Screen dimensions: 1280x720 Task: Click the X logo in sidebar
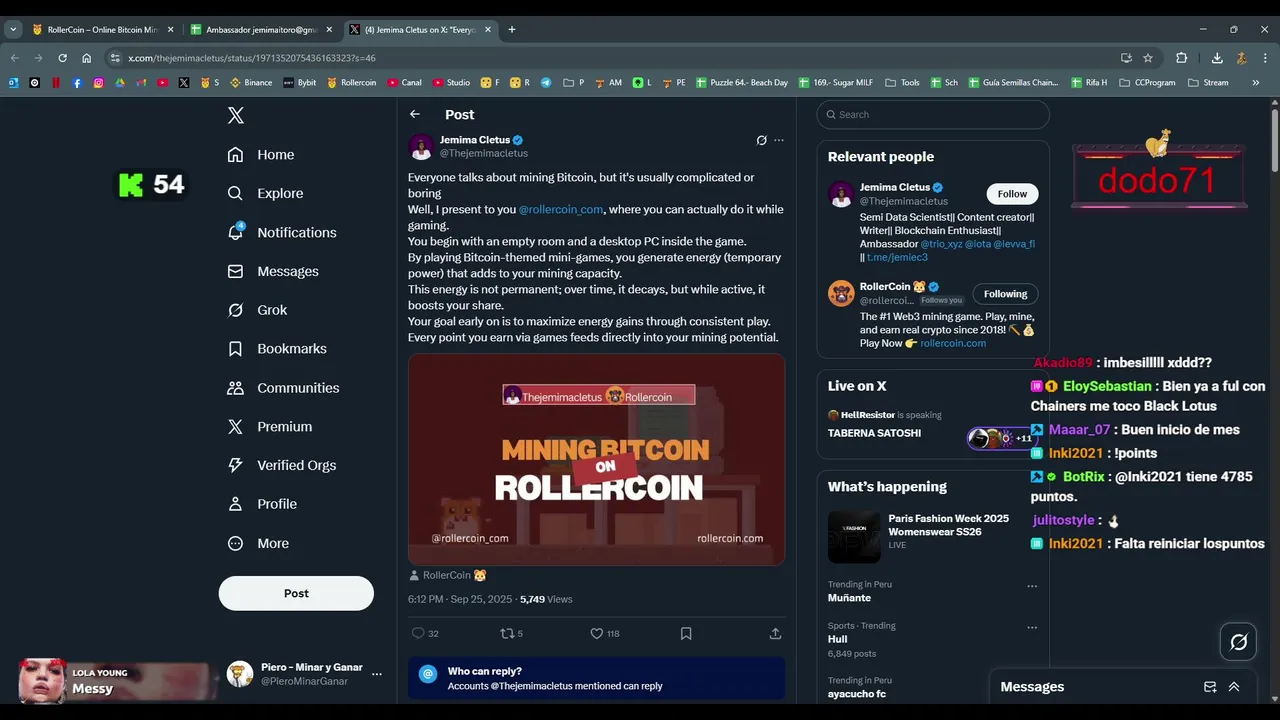point(236,115)
